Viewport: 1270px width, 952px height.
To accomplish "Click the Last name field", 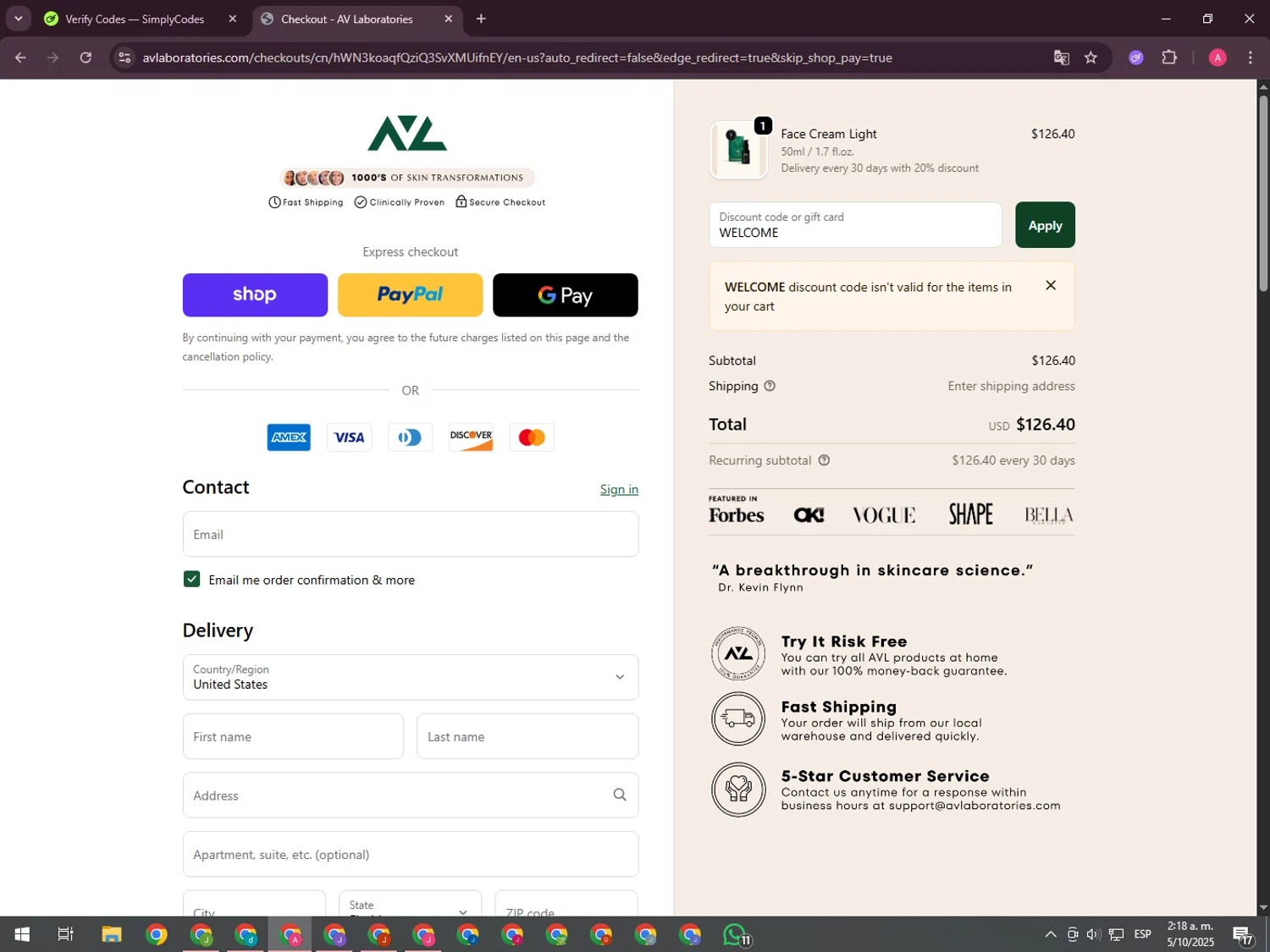I will click(527, 736).
